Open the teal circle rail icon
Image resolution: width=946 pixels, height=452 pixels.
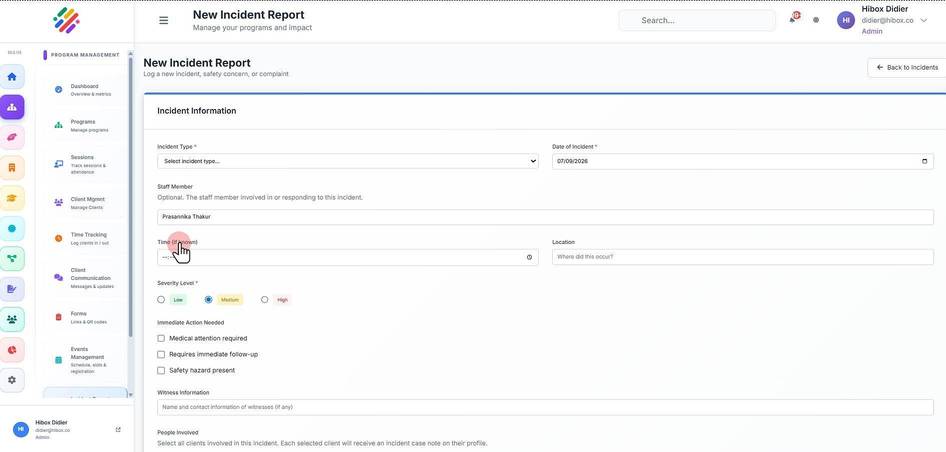coord(12,229)
